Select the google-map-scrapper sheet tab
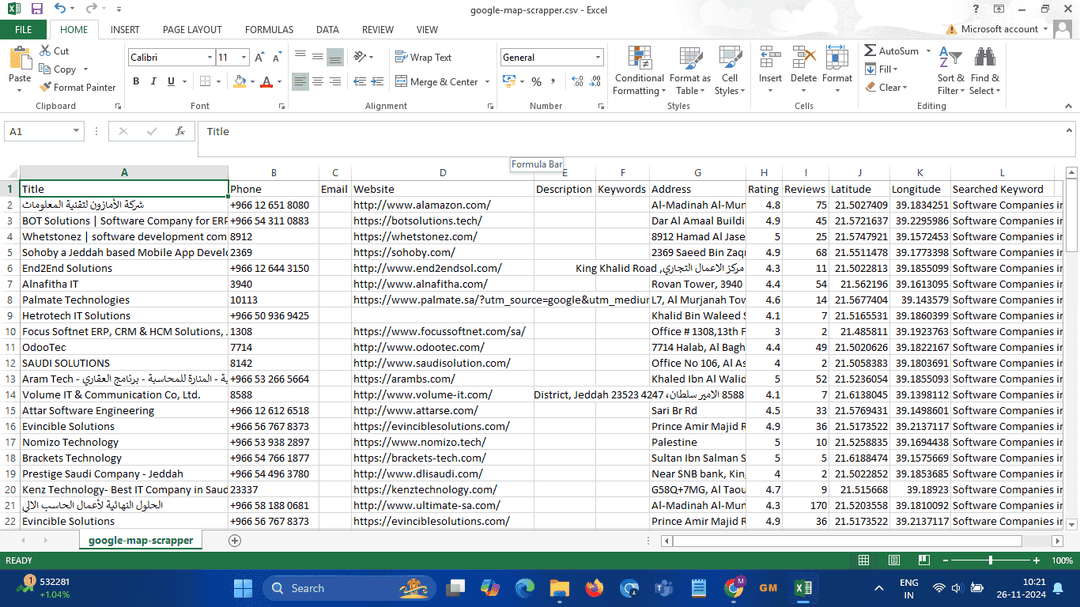 141,541
